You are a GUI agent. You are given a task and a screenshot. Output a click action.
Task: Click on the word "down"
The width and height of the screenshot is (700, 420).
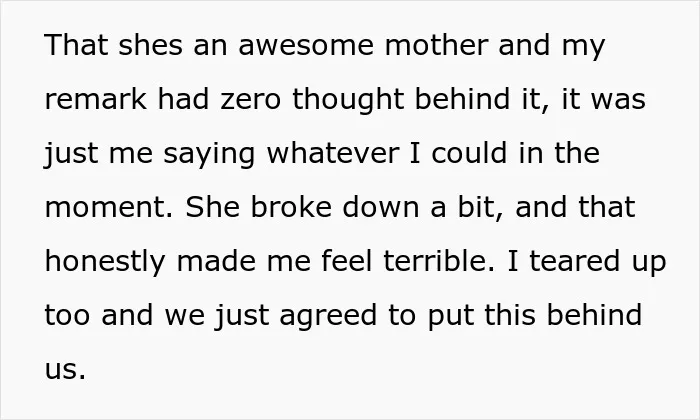381,207
